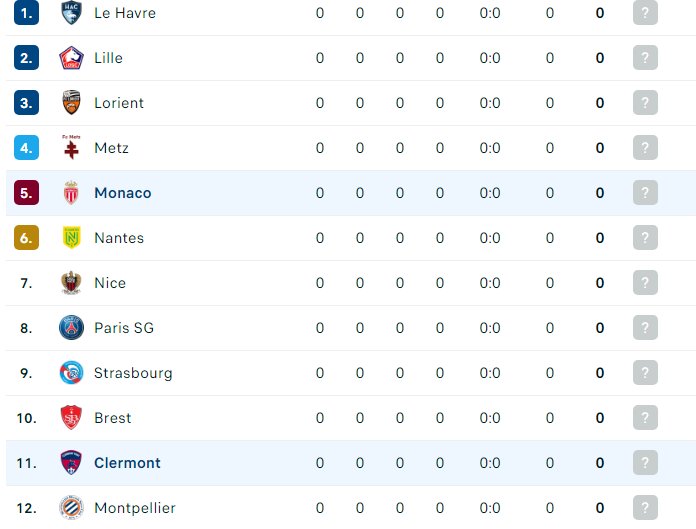This screenshot has width=696, height=529.
Task: Click Lille's rank 2 position badge
Action: pos(26,58)
